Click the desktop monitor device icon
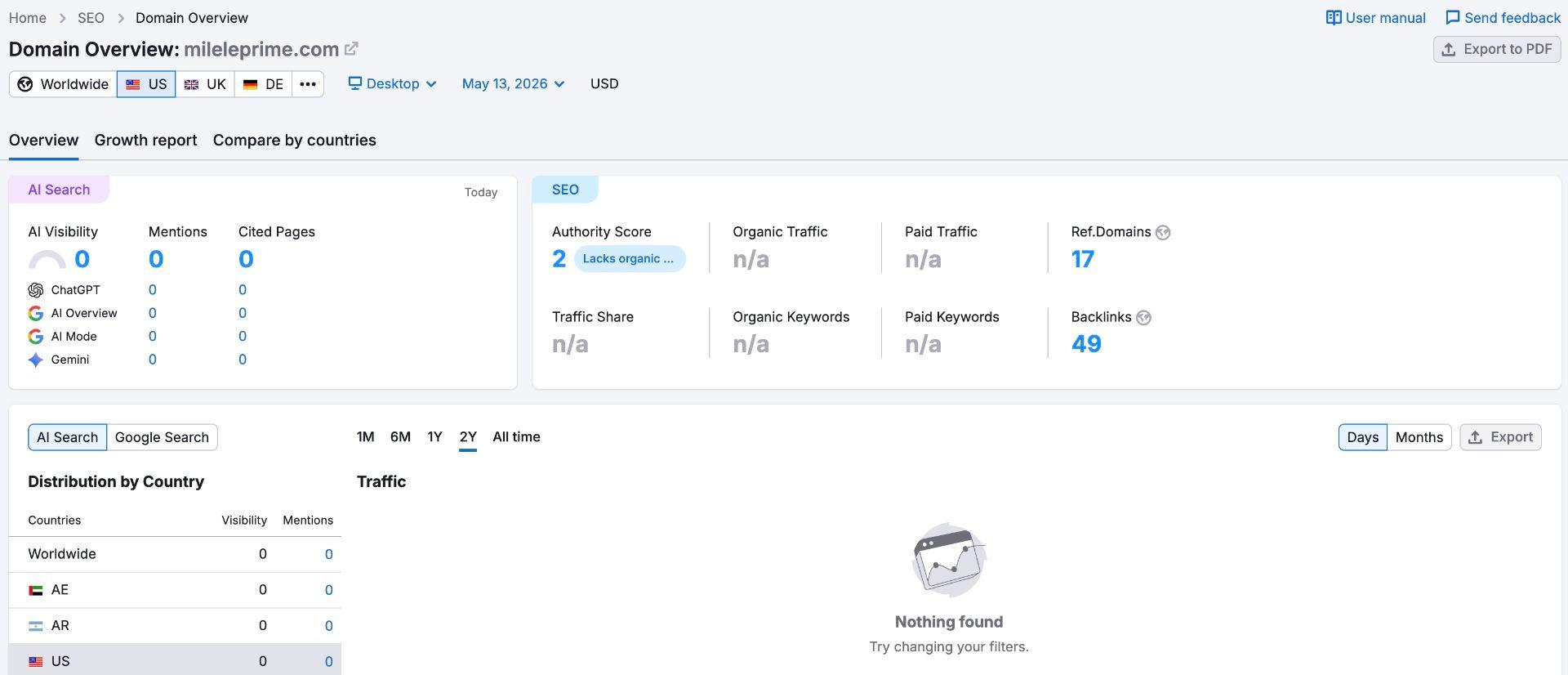Screen dimensions: 1568x675 click(x=355, y=83)
